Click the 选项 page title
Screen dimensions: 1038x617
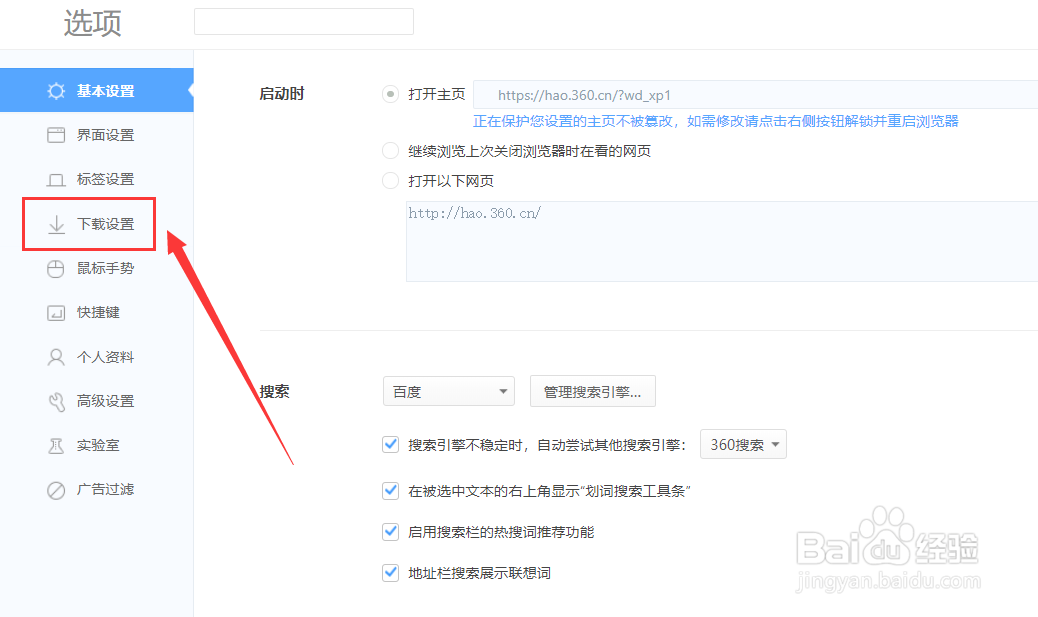[x=93, y=23]
